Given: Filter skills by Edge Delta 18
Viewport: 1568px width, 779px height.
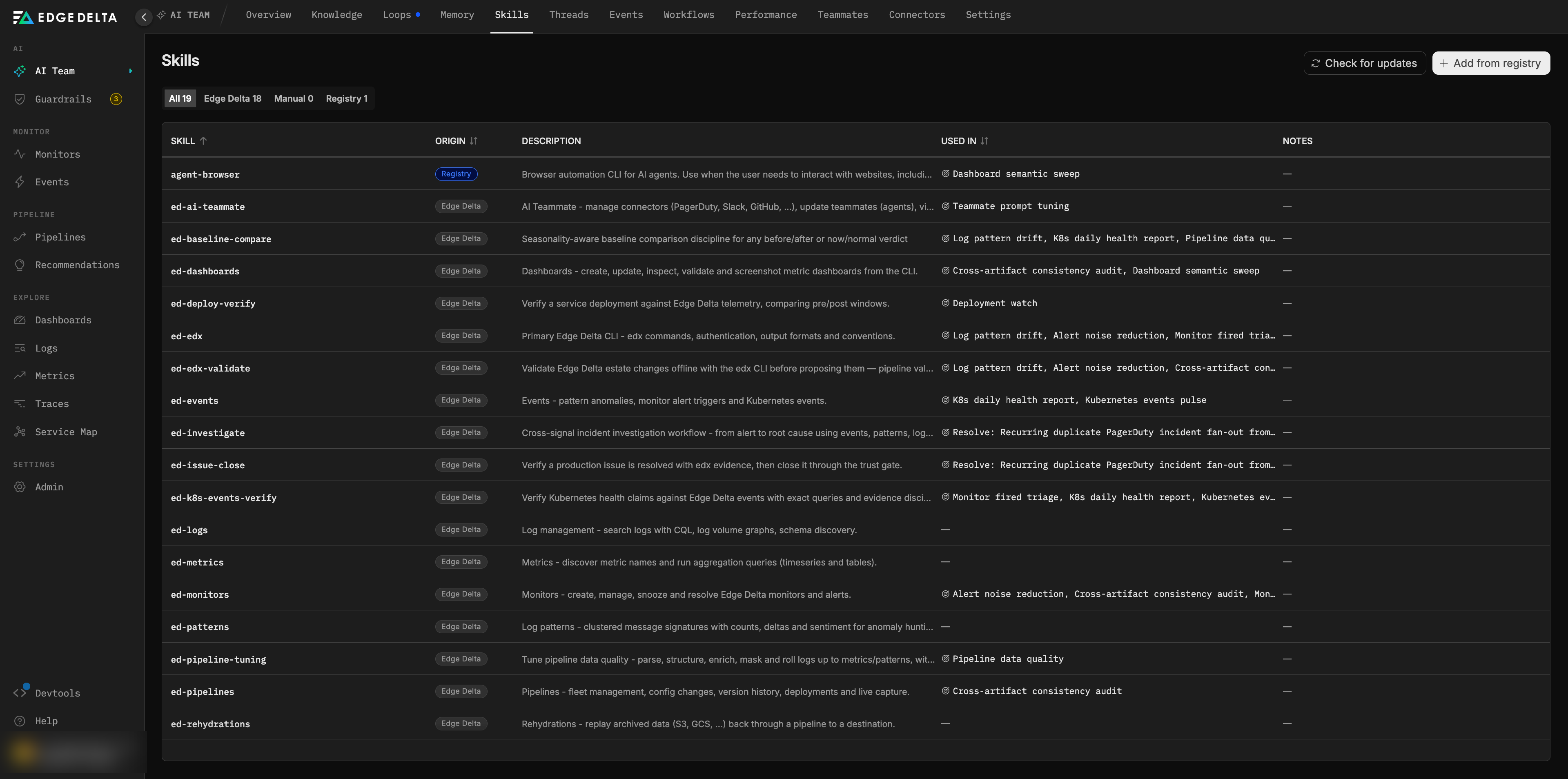Looking at the screenshot, I should 232,98.
